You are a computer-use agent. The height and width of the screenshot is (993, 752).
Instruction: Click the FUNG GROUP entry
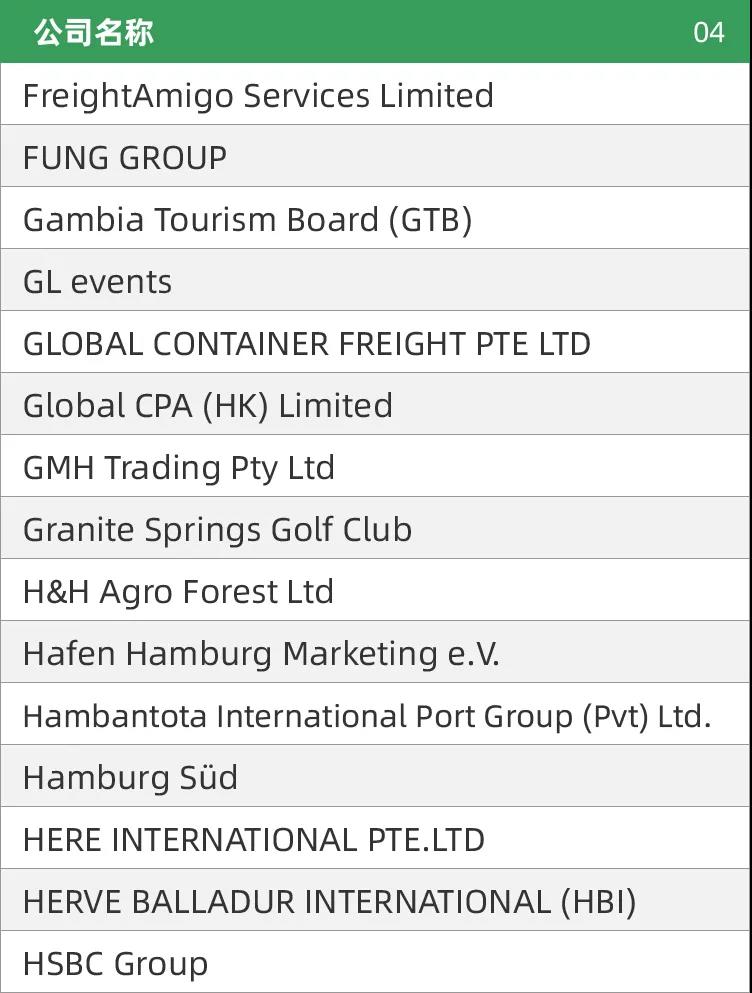pos(376,156)
